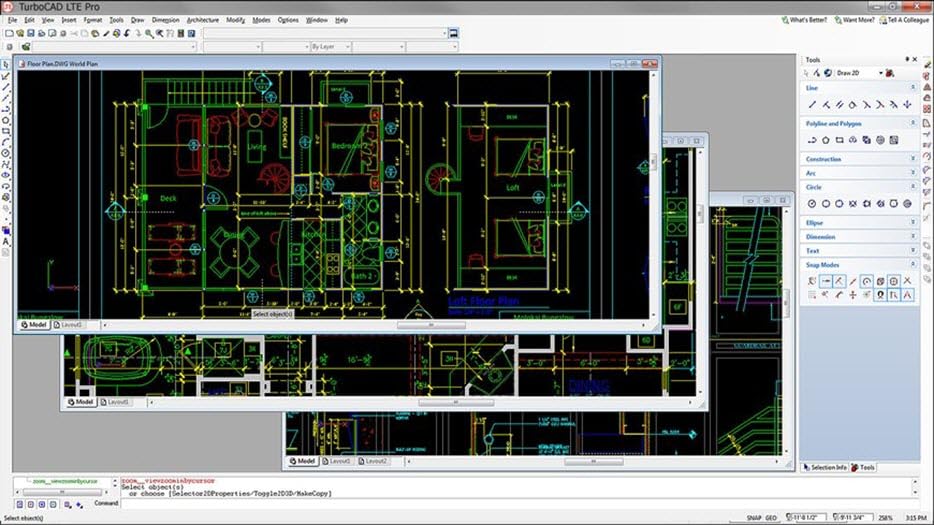This screenshot has width=934, height=525.
Task: Click the Undo arrow in the main toolbar
Action: (127, 33)
